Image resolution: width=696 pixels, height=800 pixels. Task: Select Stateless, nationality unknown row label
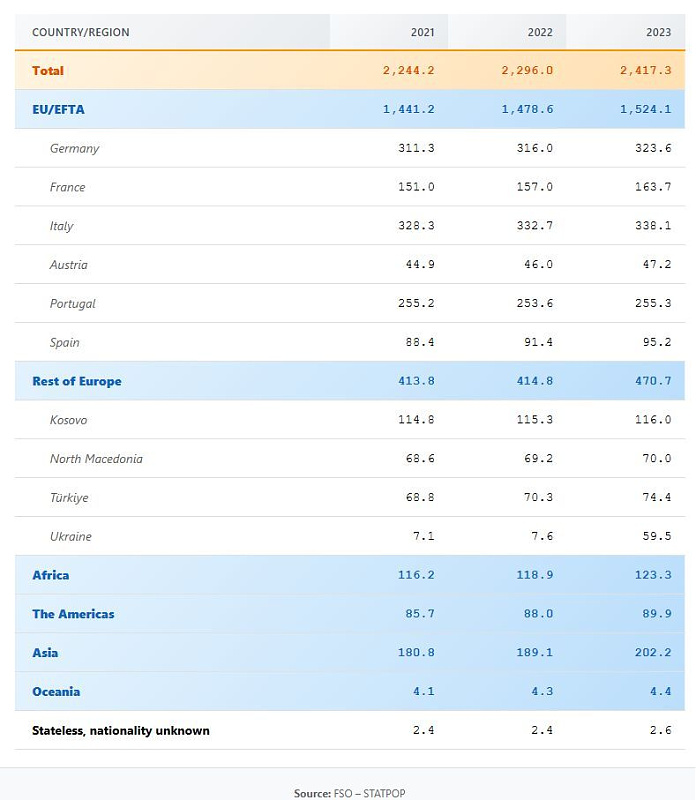click(x=121, y=731)
